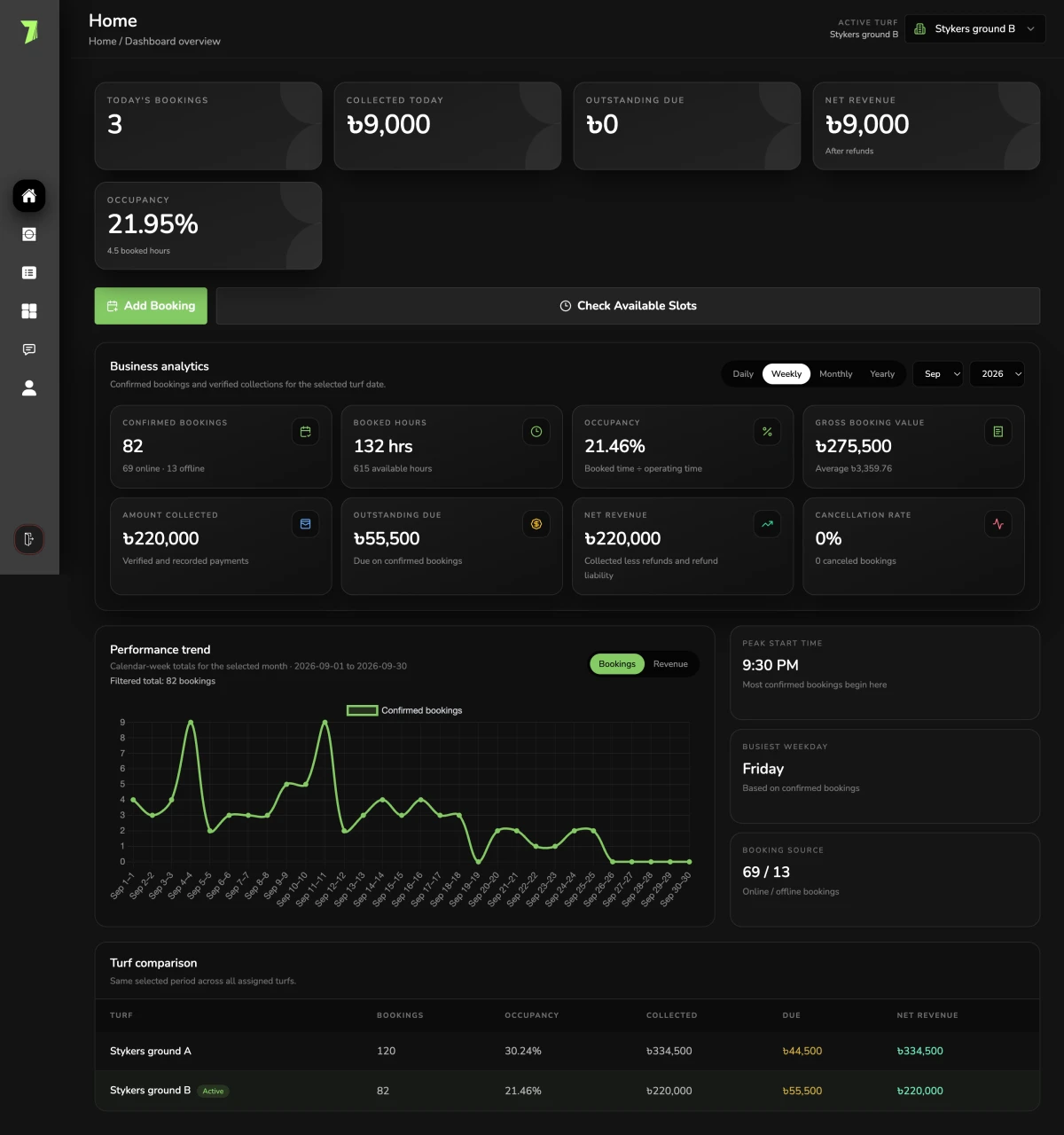Click the wallet icon on Amount Collected card
This screenshot has width=1064, height=1135.
[305, 524]
